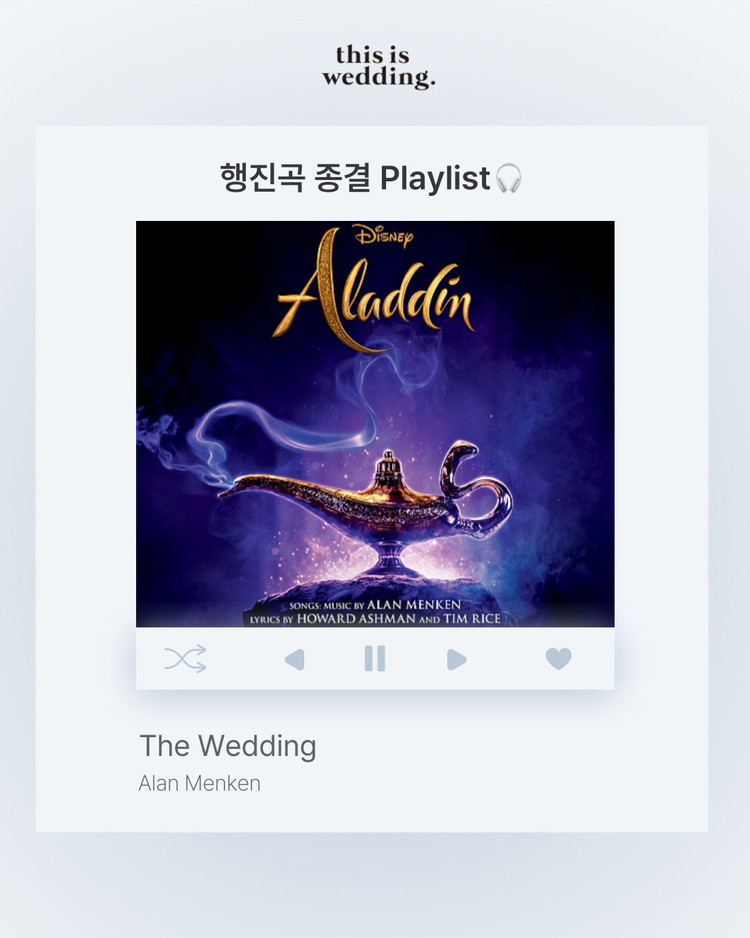
Task: Select the song title The Wedding
Action: pos(228,746)
